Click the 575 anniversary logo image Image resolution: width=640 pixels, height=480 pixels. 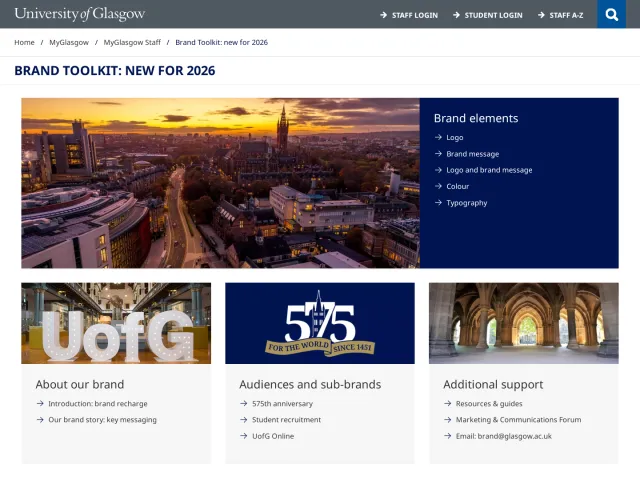coord(320,323)
